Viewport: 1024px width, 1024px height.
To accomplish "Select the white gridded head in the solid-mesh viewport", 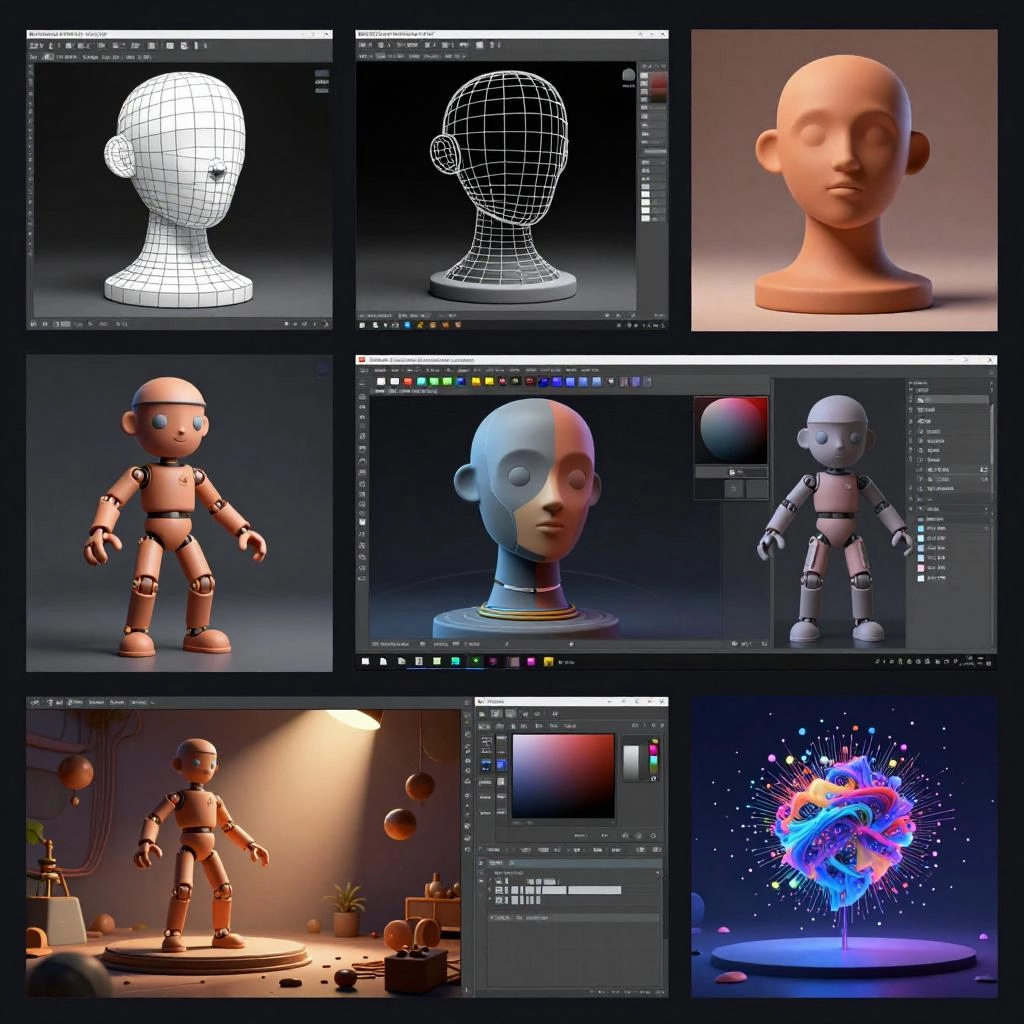I will click(x=178, y=189).
